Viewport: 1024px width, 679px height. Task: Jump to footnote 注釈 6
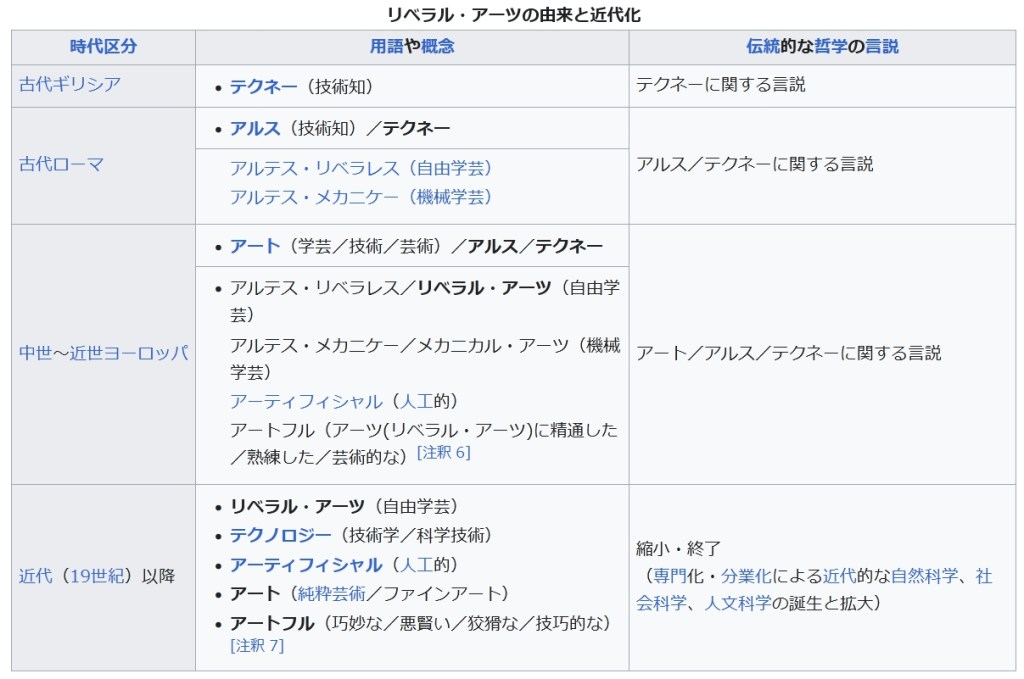(x=444, y=452)
